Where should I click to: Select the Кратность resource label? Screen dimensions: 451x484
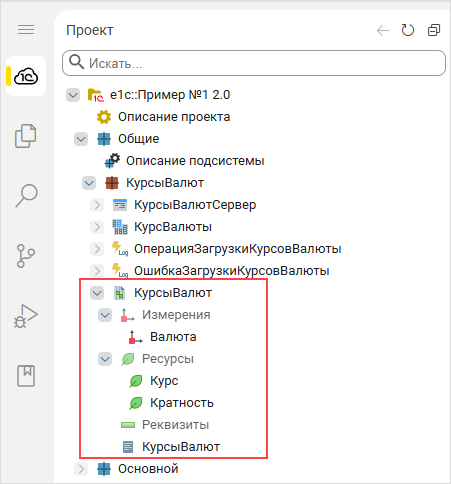coord(182,403)
